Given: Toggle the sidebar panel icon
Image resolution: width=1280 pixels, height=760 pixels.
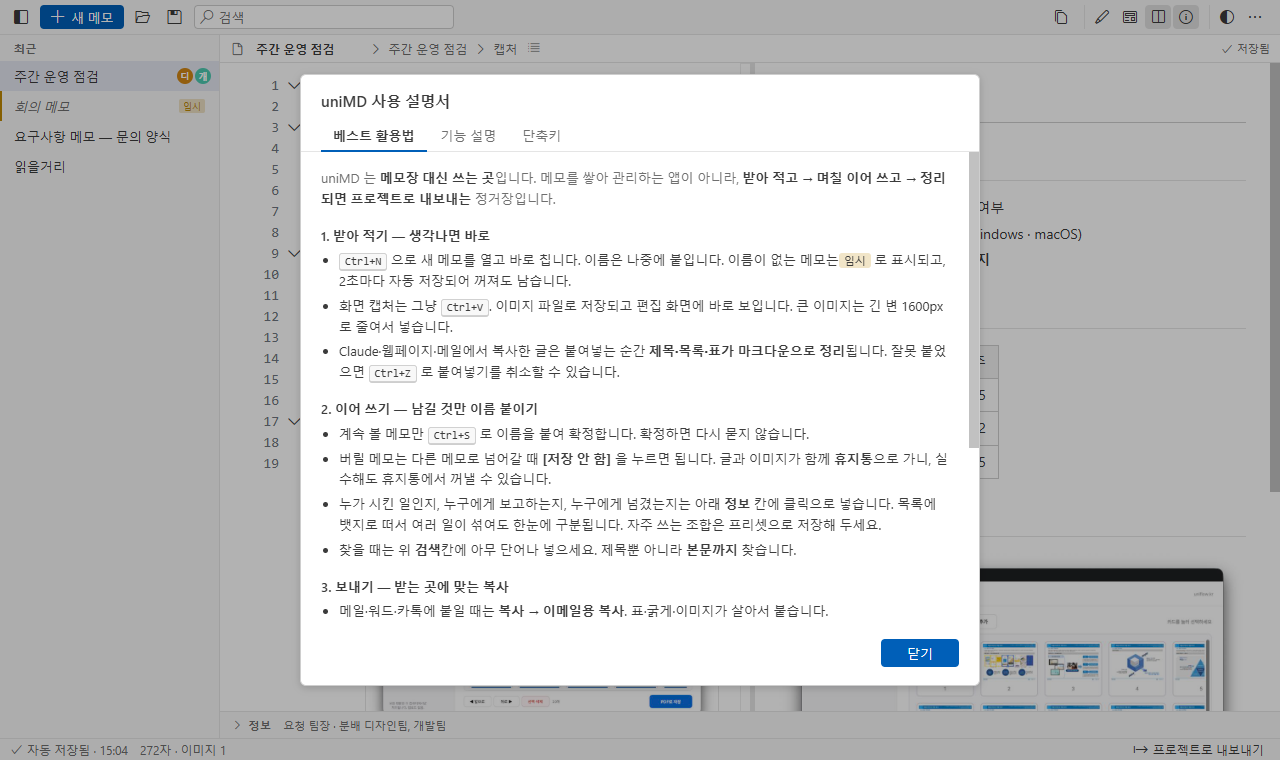Looking at the screenshot, I should 21,17.
